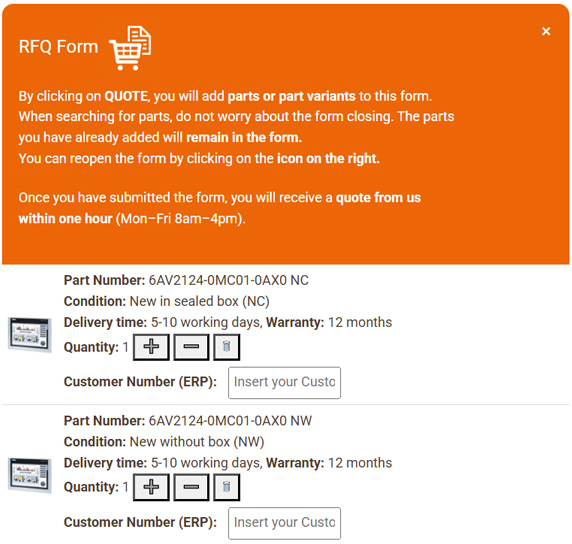
Task: Close the RFQ Form panel
Action: coord(546,31)
